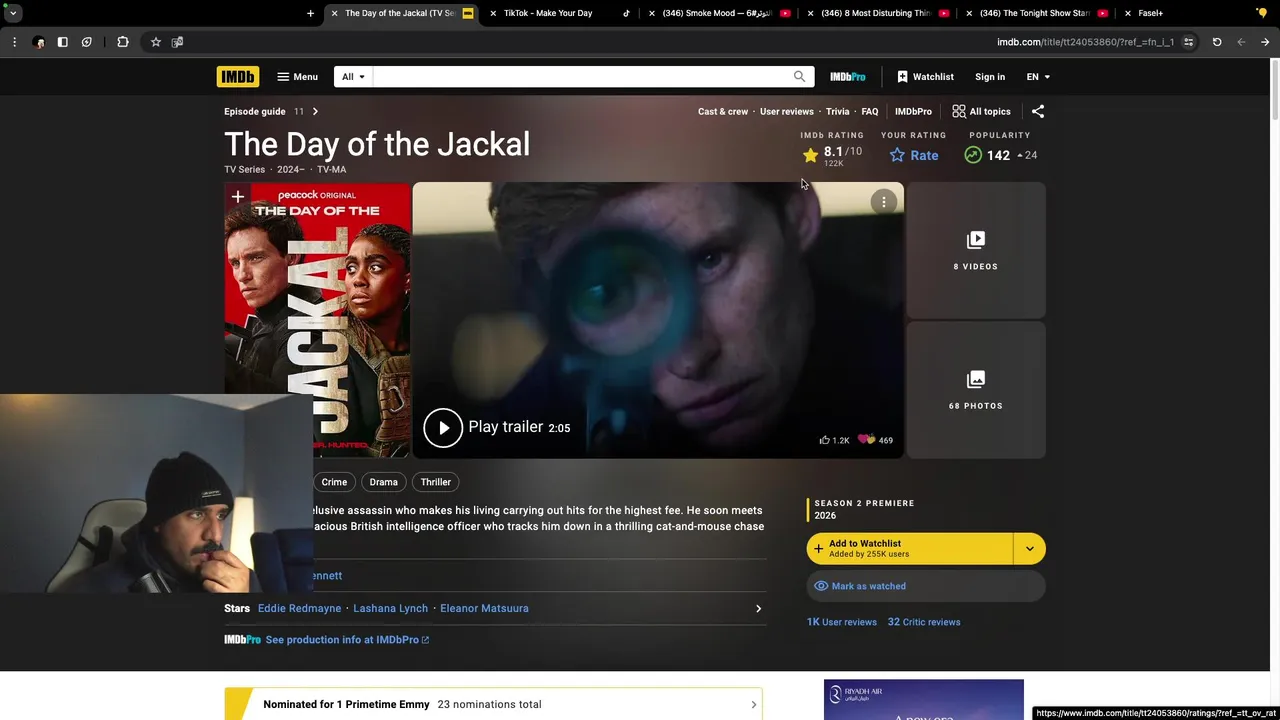The height and width of the screenshot is (720, 1280).
Task: Go to Cast & crew
Action: pyautogui.click(x=723, y=112)
